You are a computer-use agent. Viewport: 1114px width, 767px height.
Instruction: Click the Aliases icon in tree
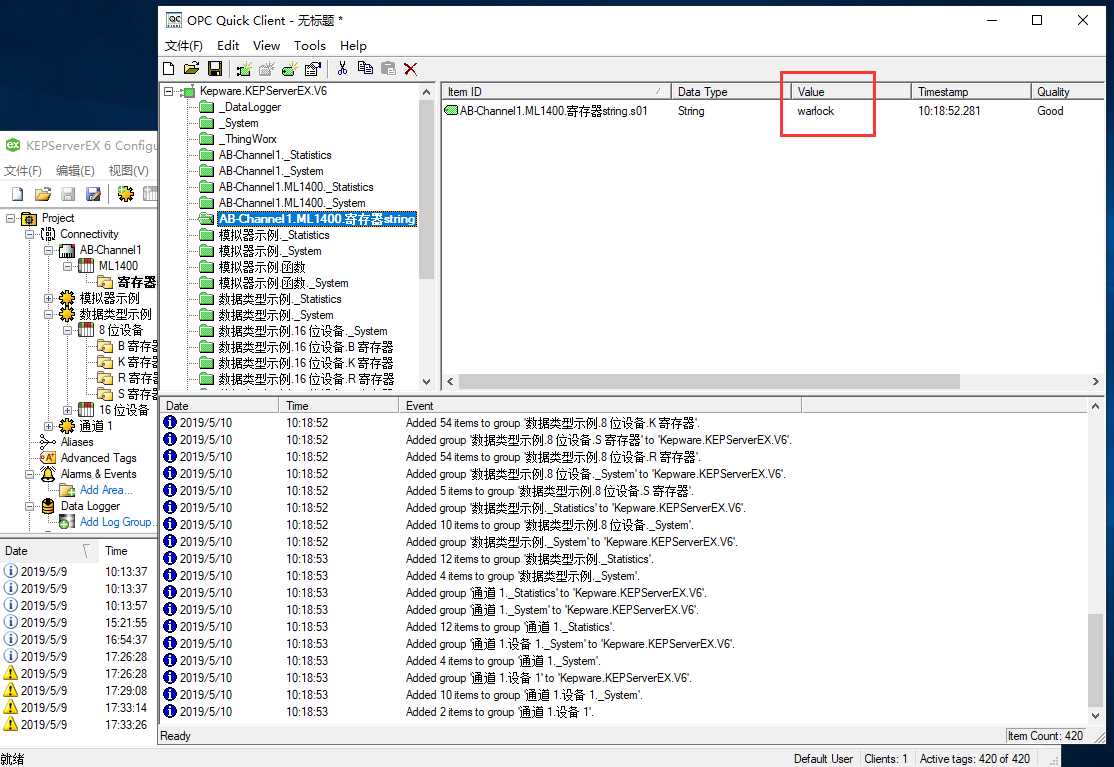(x=48, y=442)
